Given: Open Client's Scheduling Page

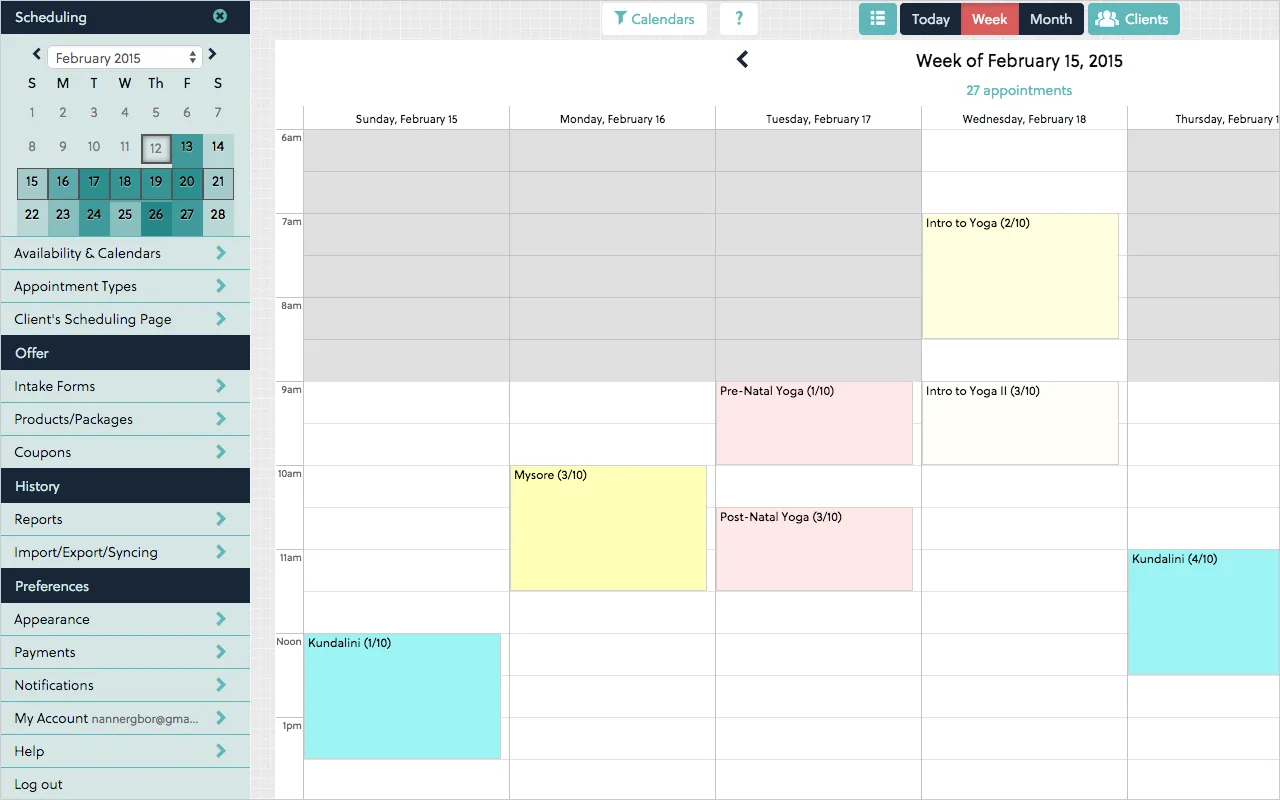Looking at the screenshot, I should click(x=125, y=319).
